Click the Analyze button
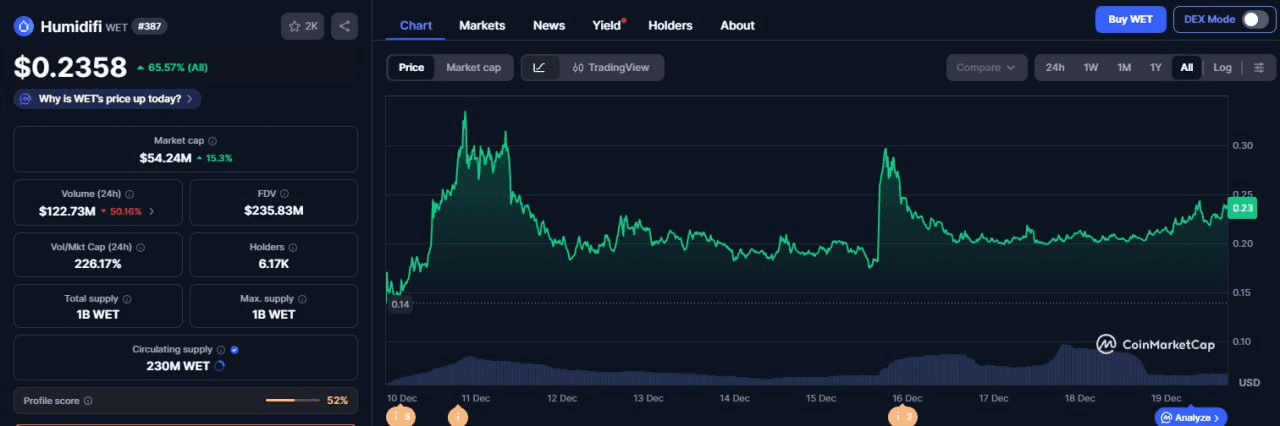 click(1191, 417)
